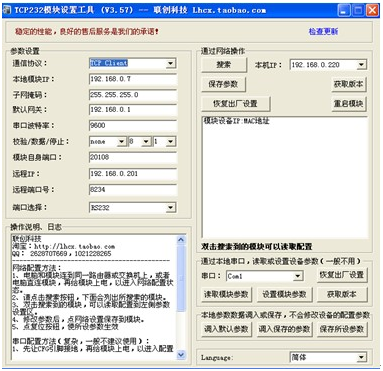Click 恢复出厂设置 in network operations panel
Viewport: 383px width, 371px height.
[x=235, y=104]
